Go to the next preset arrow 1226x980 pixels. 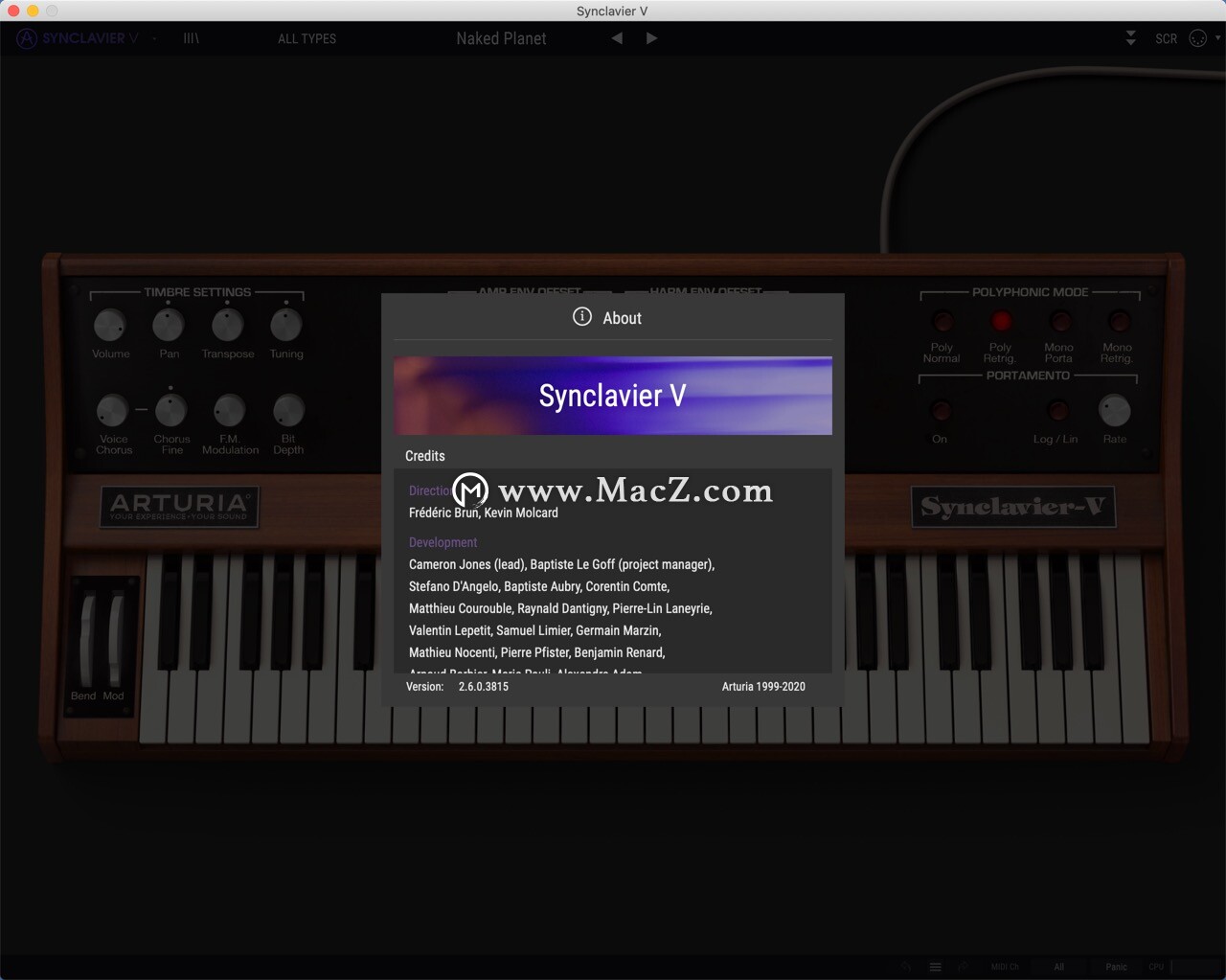651,38
